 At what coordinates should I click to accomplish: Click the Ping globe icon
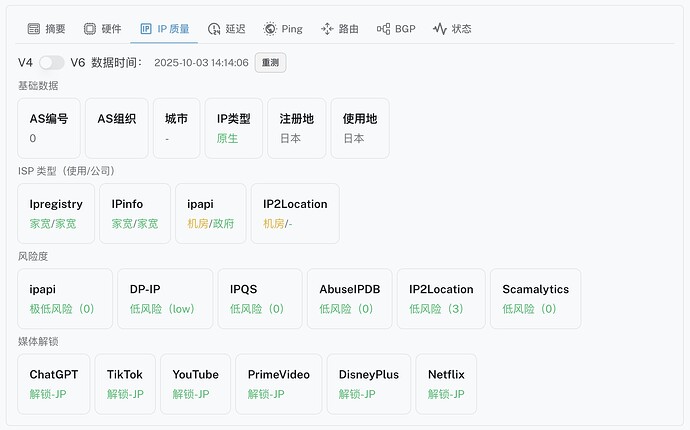tap(270, 29)
